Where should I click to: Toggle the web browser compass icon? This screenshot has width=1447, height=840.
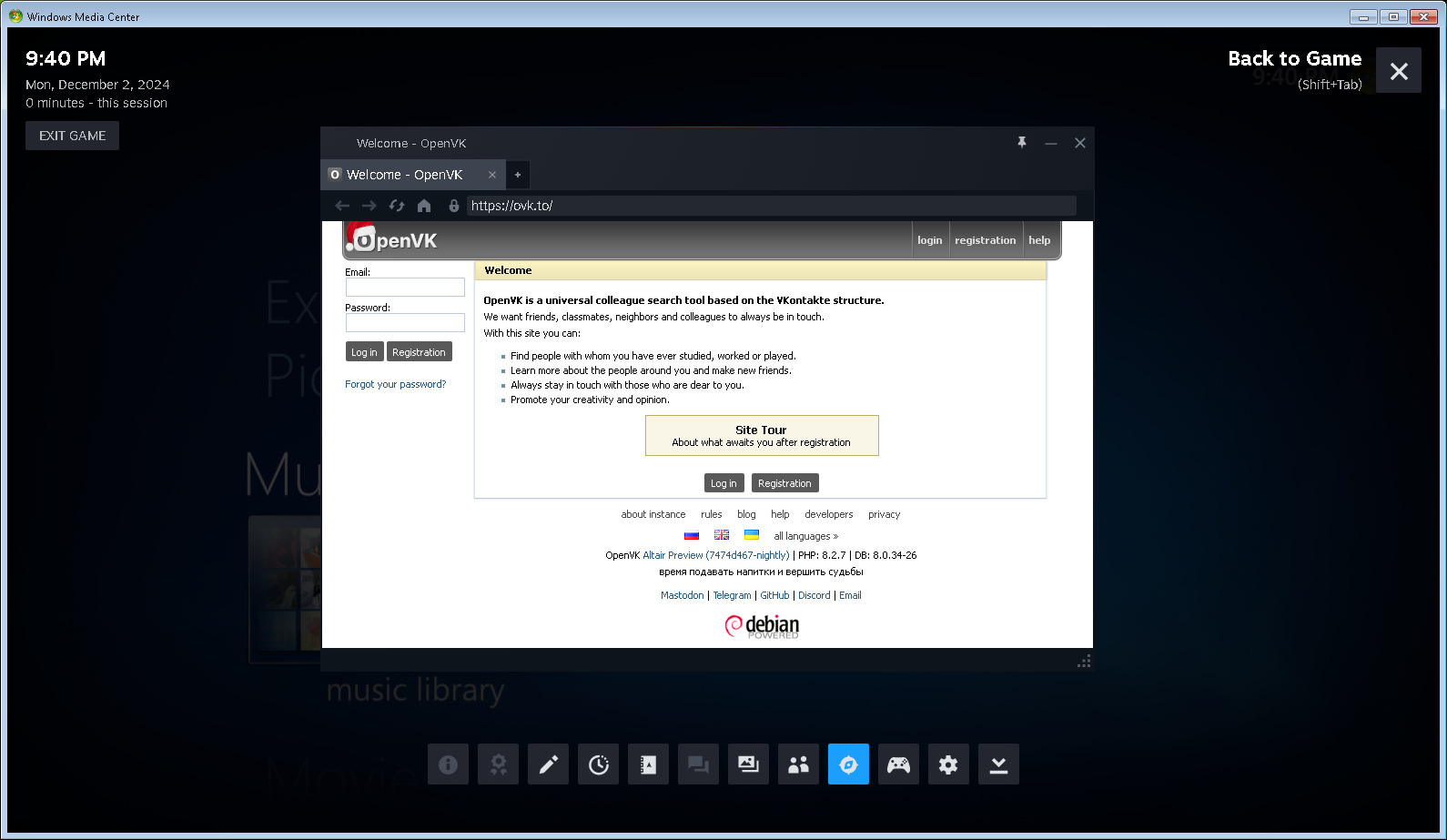click(x=848, y=764)
